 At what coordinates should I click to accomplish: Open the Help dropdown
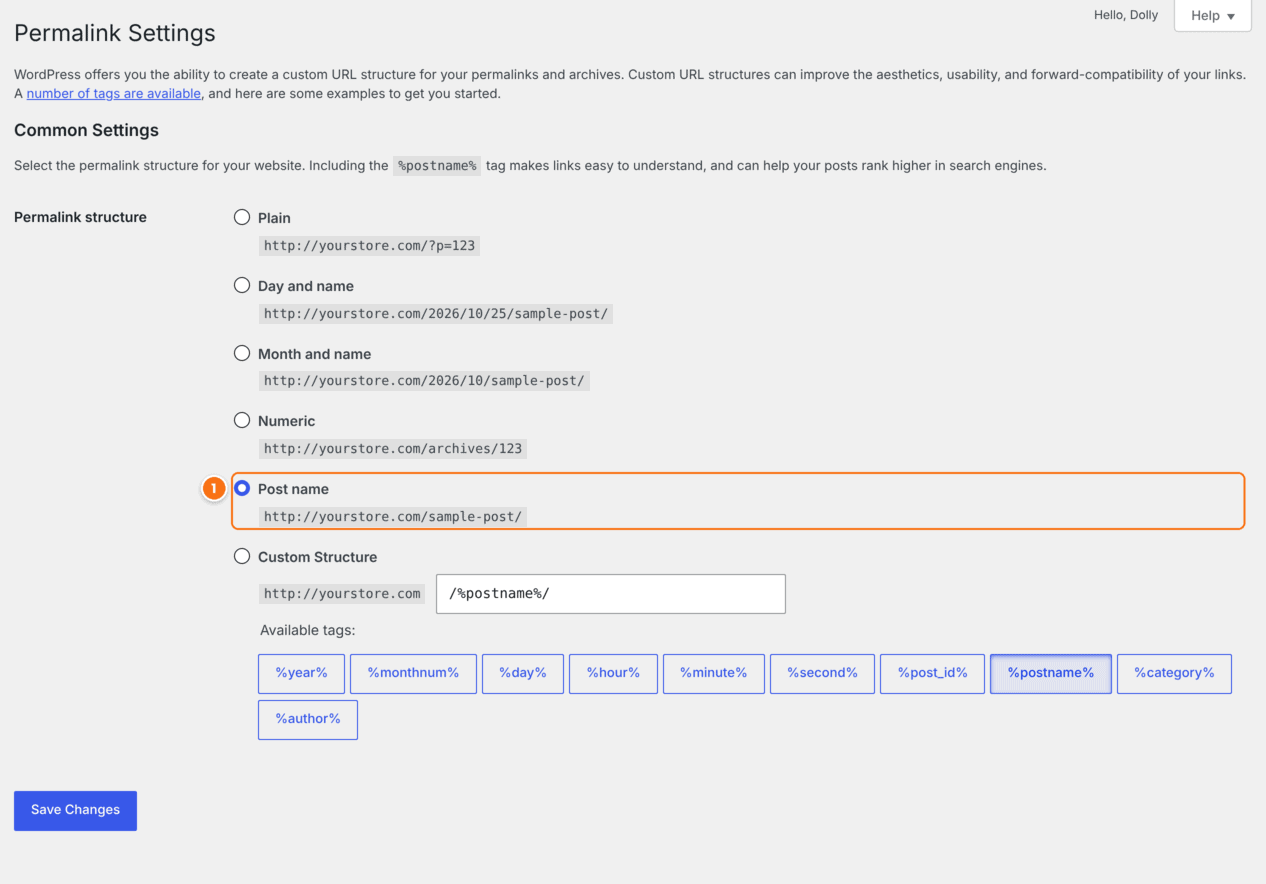coord(1212,16)
